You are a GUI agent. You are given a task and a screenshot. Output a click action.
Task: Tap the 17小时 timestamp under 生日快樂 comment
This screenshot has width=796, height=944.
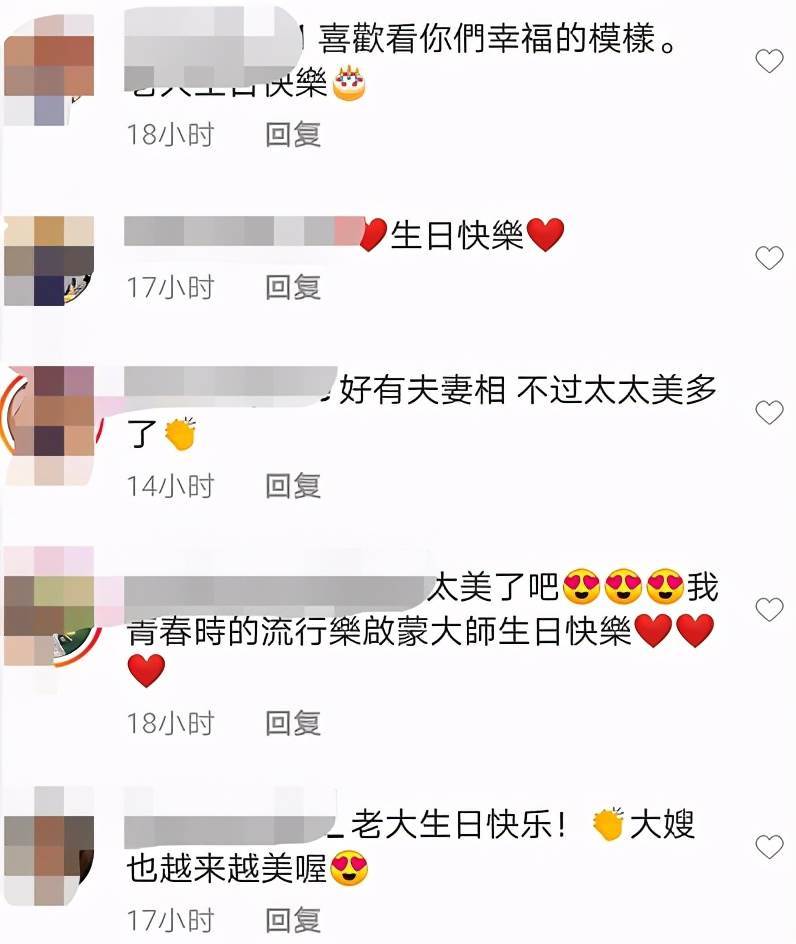[170, 288]
